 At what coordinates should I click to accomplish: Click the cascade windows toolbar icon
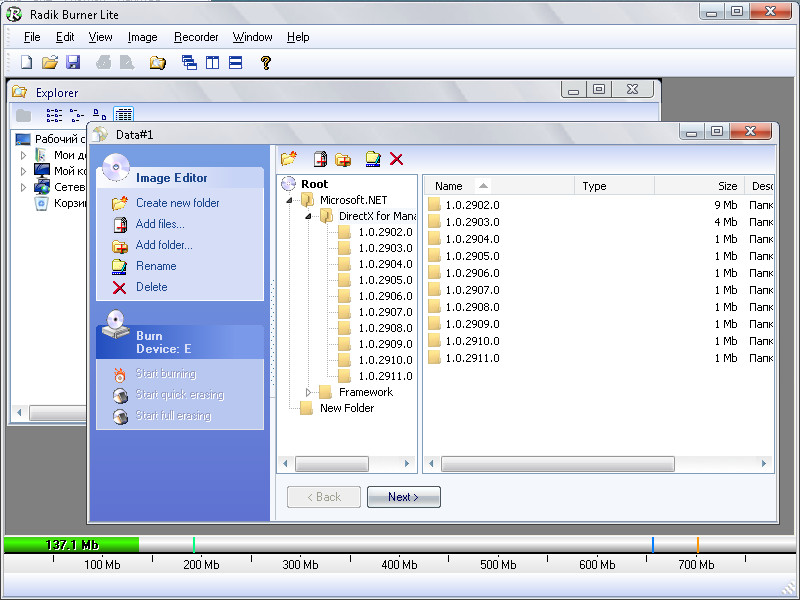[189, 63]
